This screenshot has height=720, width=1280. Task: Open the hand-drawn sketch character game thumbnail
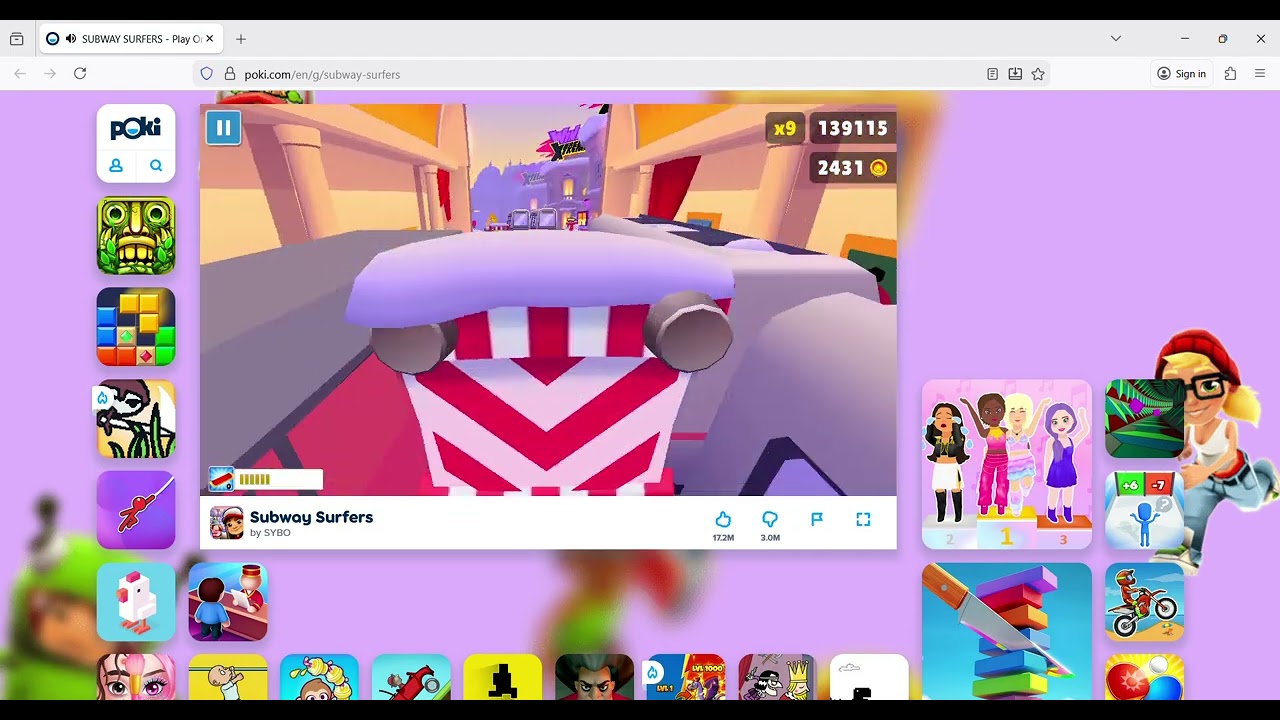pyautogui.click(x=136, y=419)
